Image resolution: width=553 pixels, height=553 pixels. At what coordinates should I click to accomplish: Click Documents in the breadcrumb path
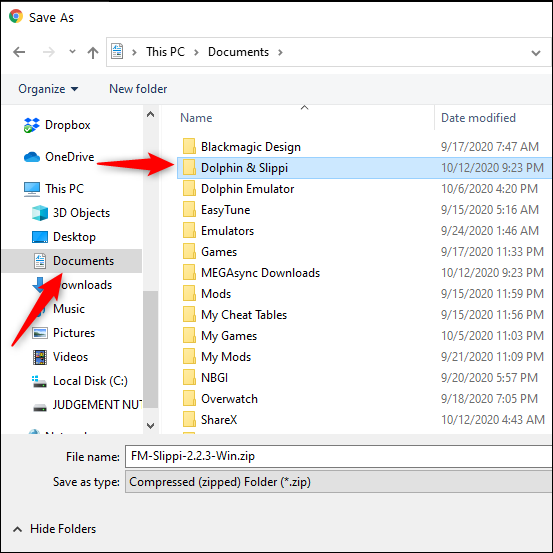coord(238,52)
